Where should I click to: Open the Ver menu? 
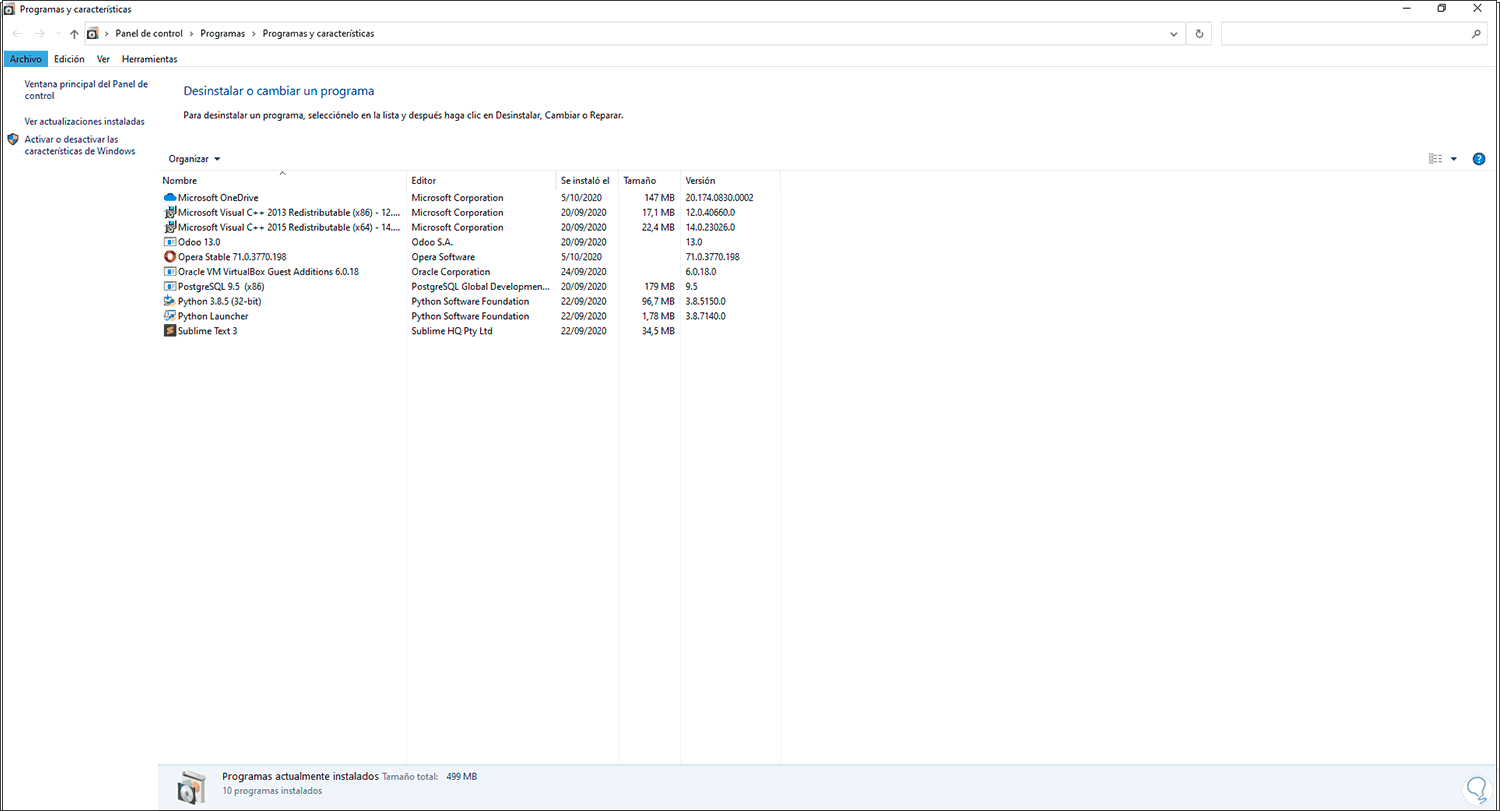[103, 59]
